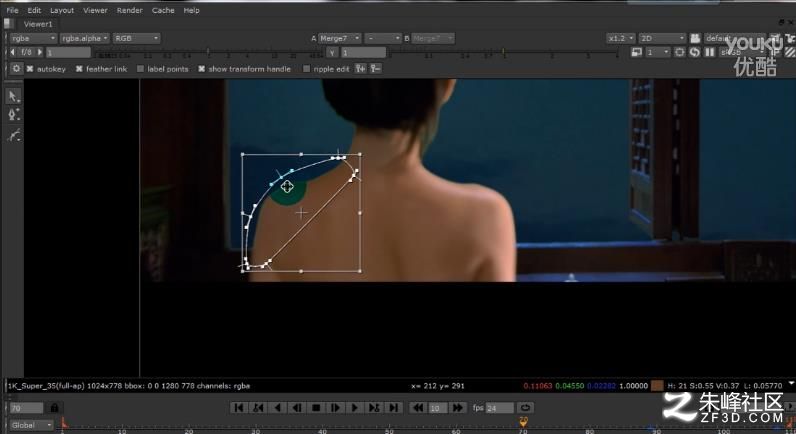
Task: Click the current frame 70 field
Action: pyautogui.click(x=27, y=408)
